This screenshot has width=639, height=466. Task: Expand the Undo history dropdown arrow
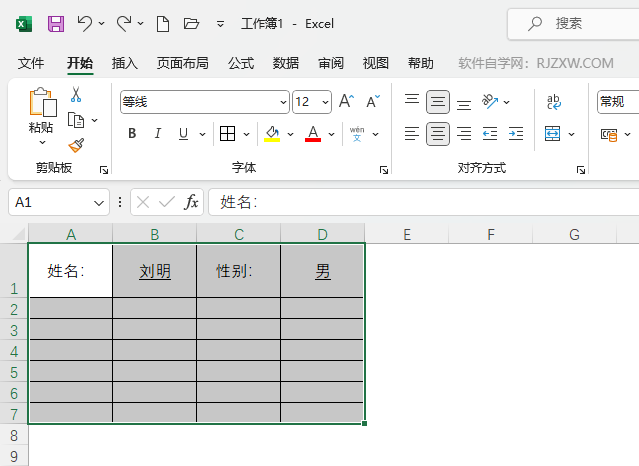101,24
